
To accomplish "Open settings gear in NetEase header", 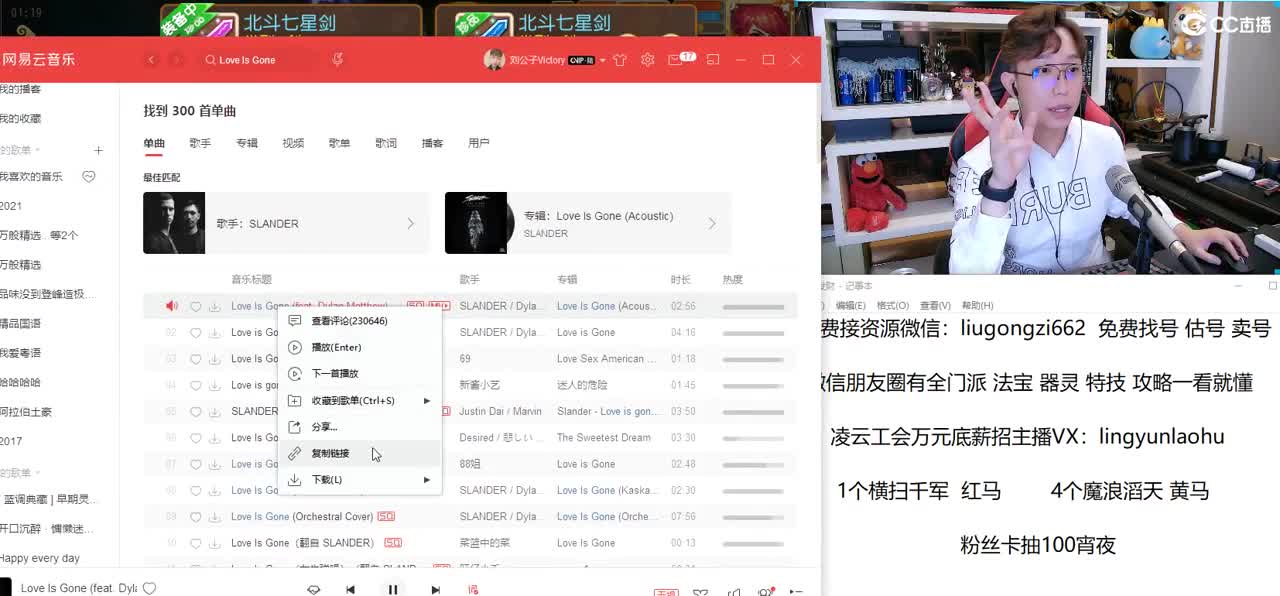I will 648,60.
